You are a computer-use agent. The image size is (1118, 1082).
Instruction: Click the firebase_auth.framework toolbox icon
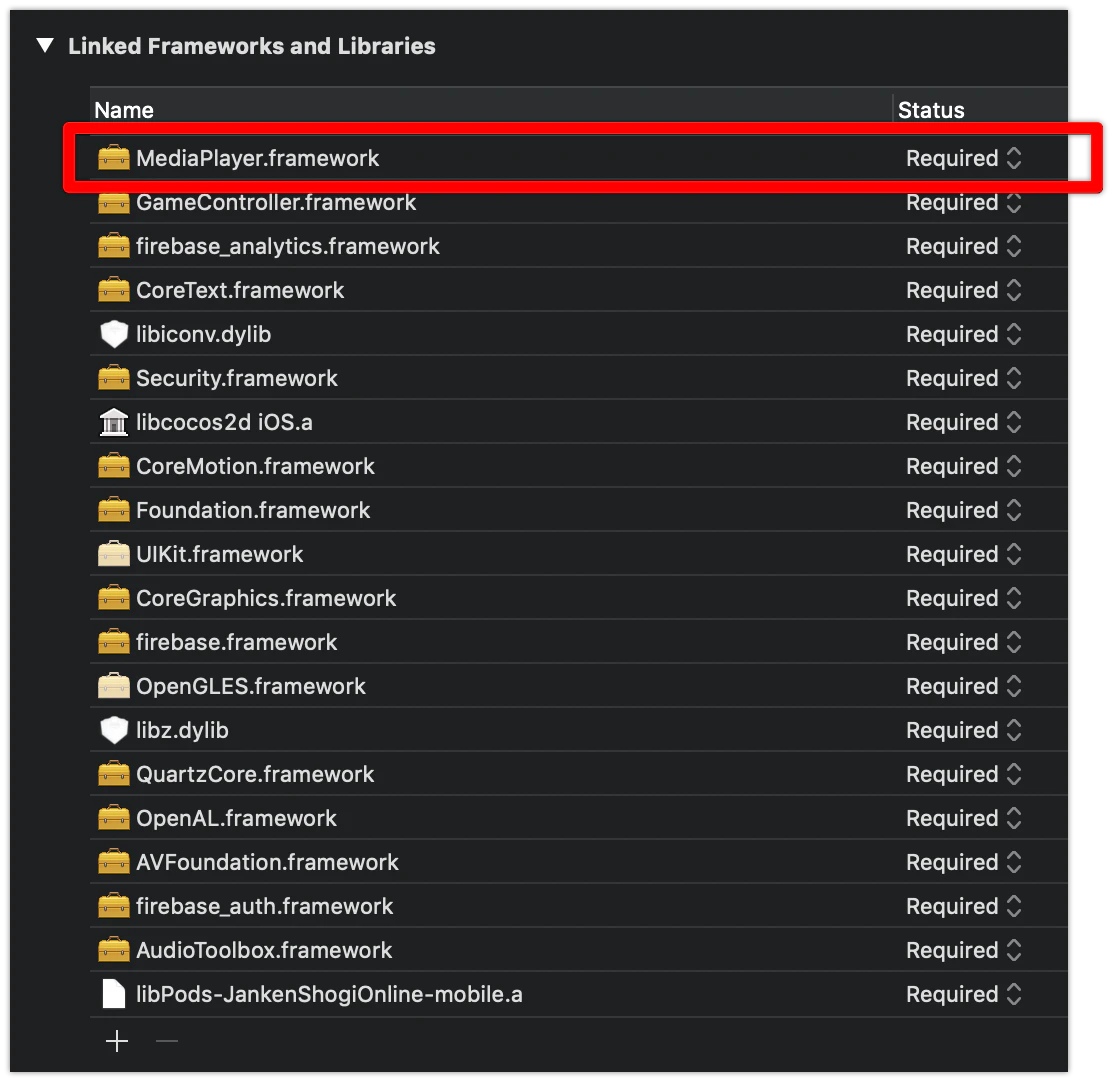point(113,907)
